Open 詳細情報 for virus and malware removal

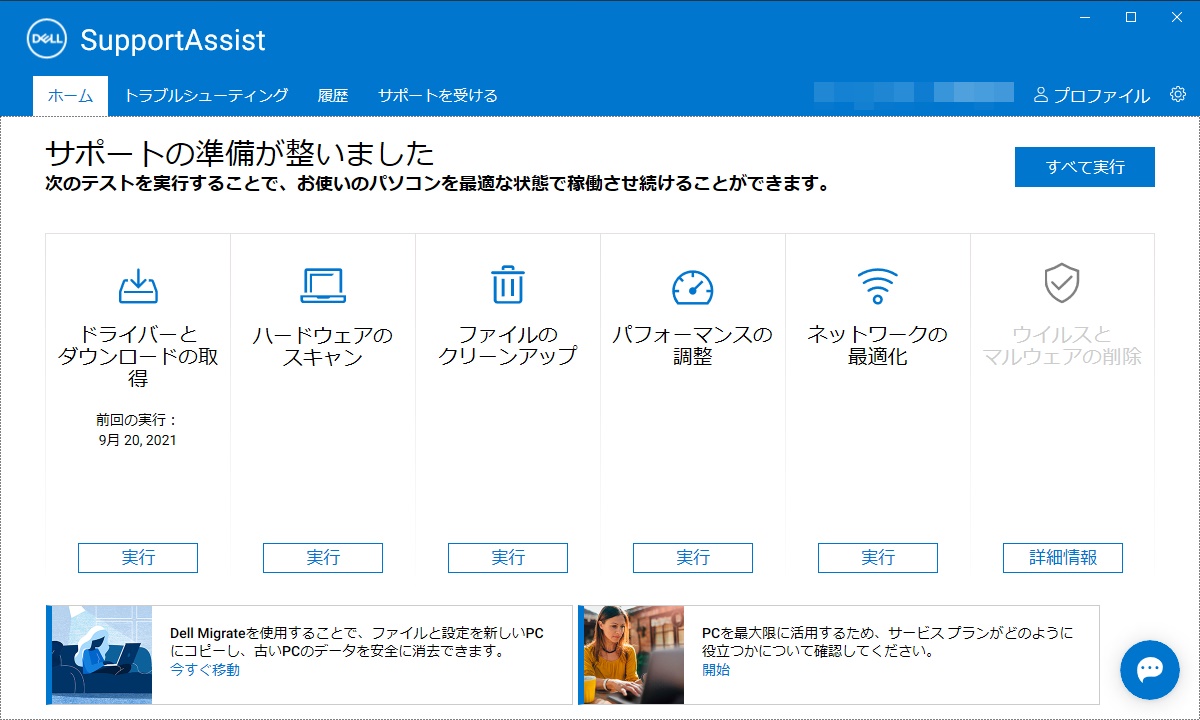1063,558
